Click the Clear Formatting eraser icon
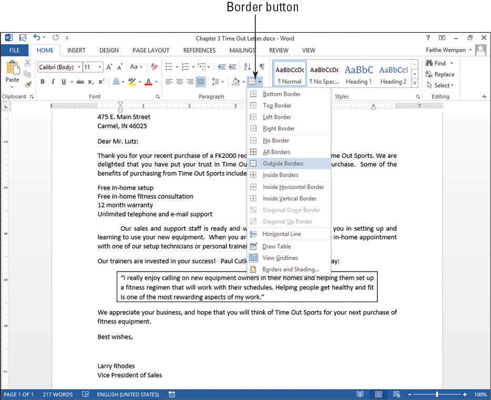 coord(154,67)
